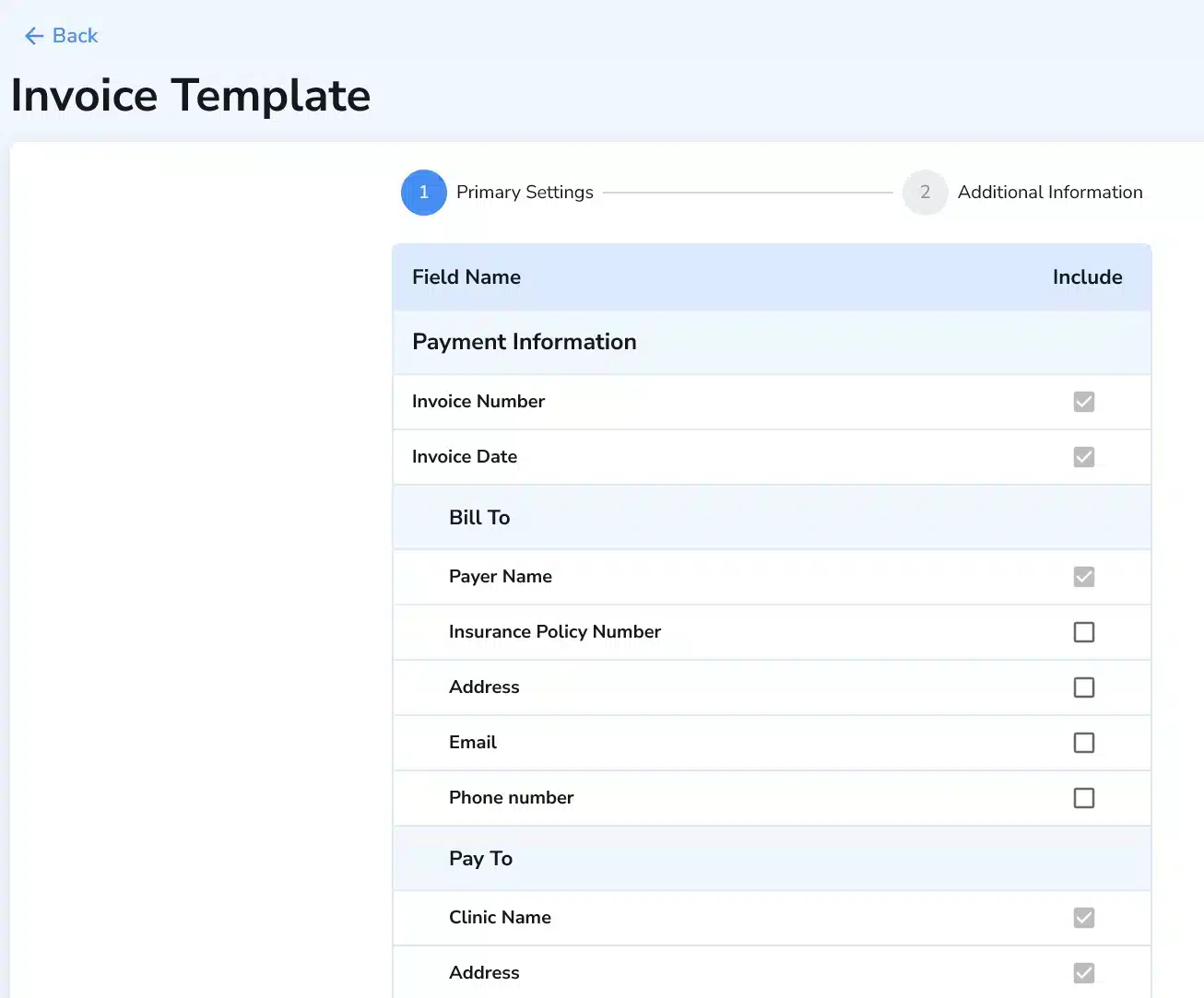Select the Payment Information section header
1204x998 pixels.
525,342
